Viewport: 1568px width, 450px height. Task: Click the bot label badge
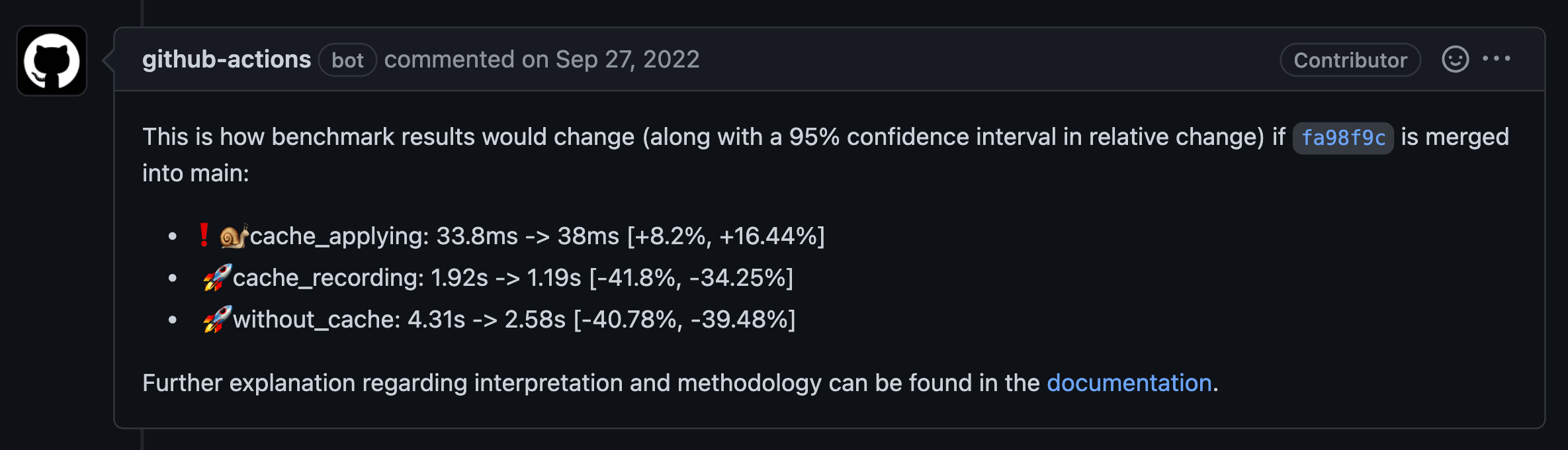click(347, 60)
